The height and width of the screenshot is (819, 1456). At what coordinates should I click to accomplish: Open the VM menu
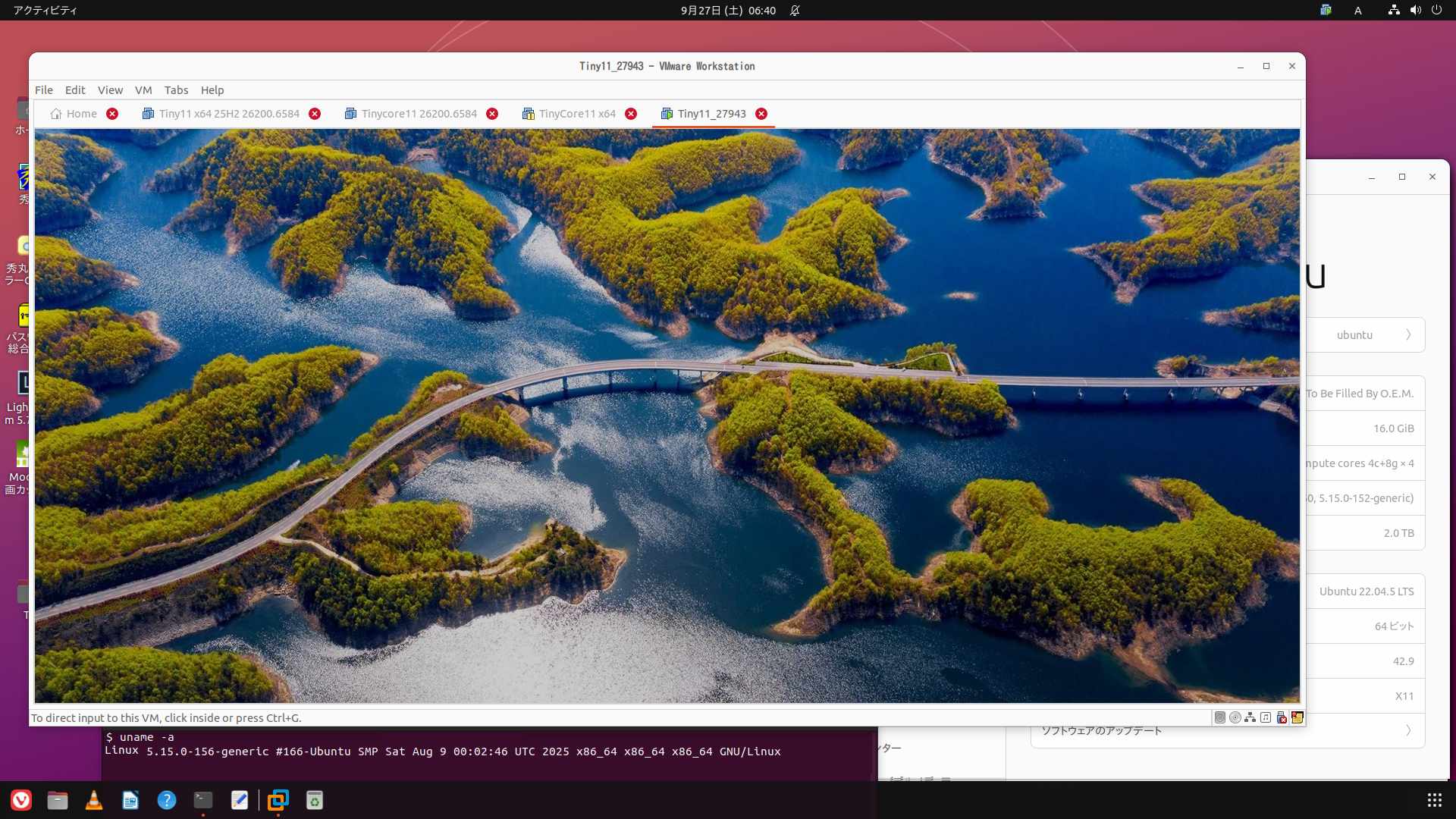point(143,89)
